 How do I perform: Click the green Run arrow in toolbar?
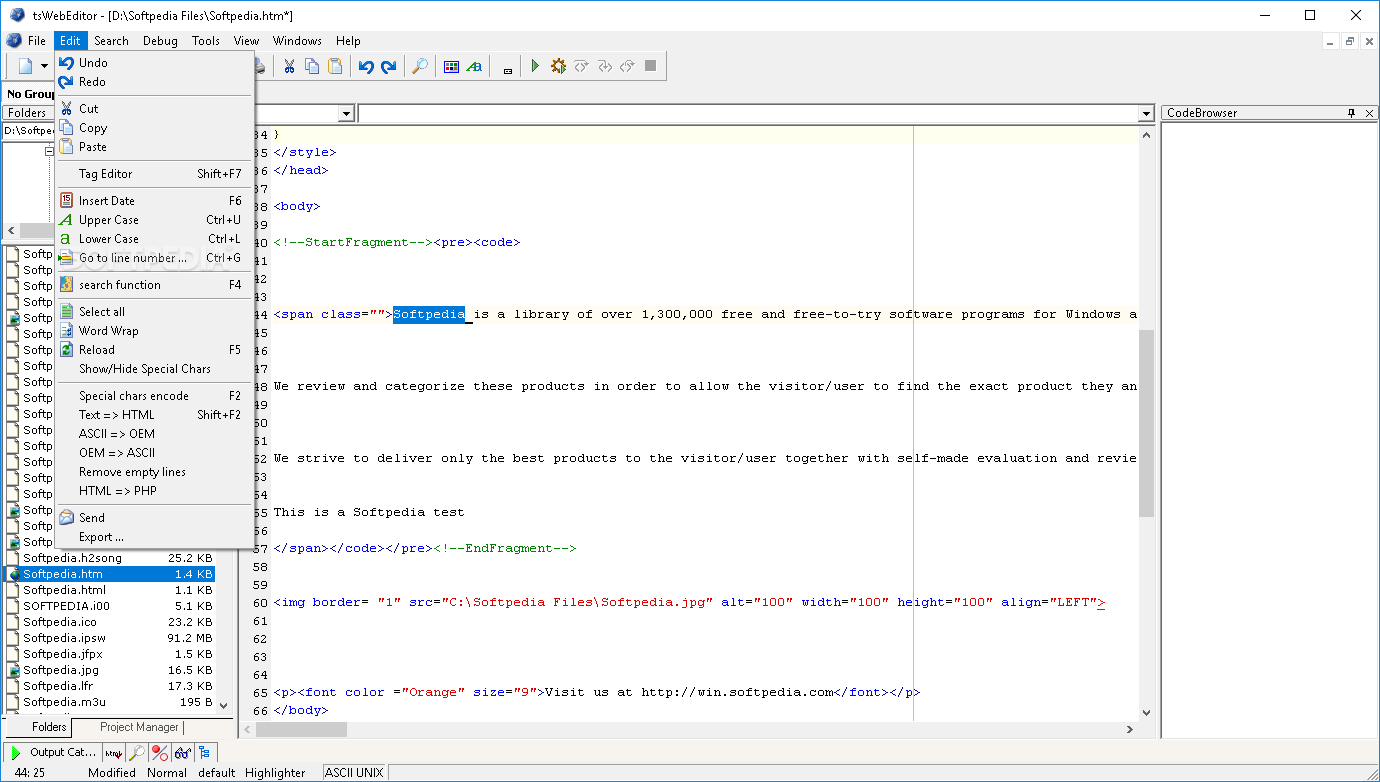pos(535,66)
